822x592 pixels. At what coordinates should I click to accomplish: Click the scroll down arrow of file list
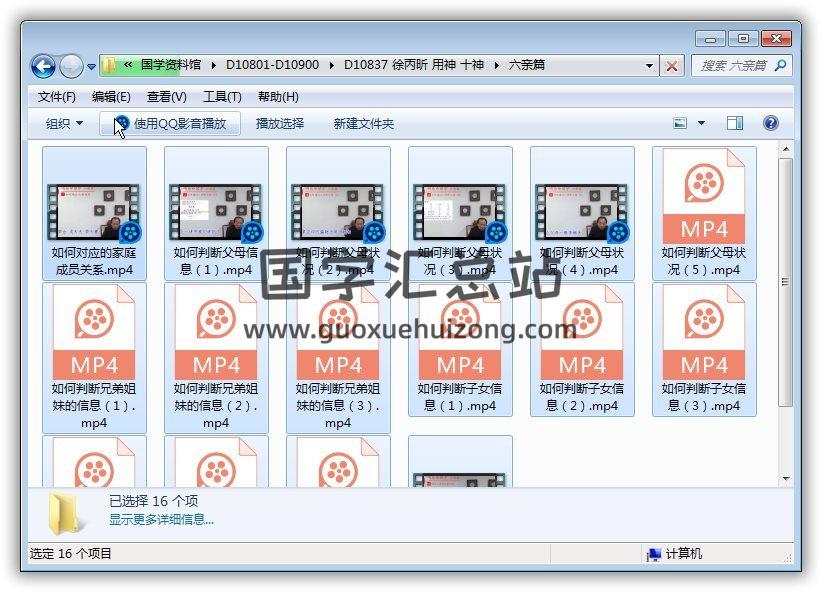[x=786, y=479]
